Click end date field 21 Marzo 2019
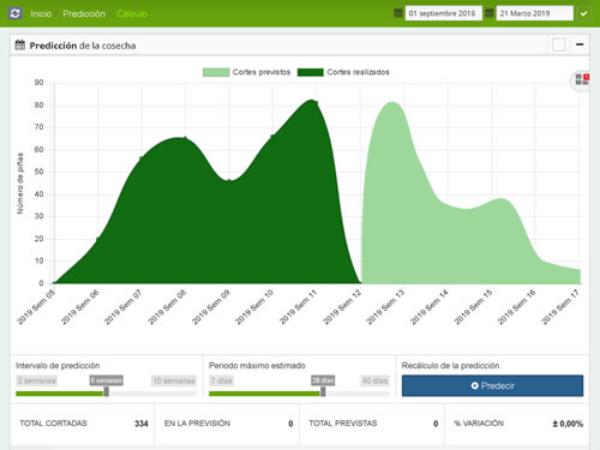The height and width of the screenshot is (450, 600). point(535,13)
